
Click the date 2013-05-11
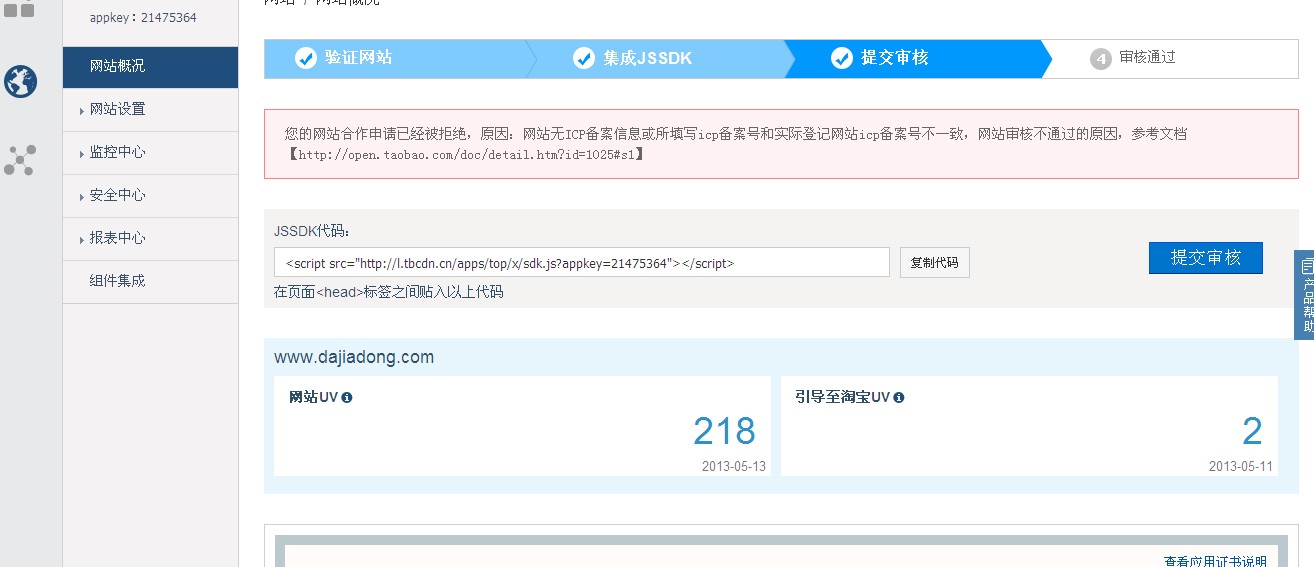click(1240, 466)
